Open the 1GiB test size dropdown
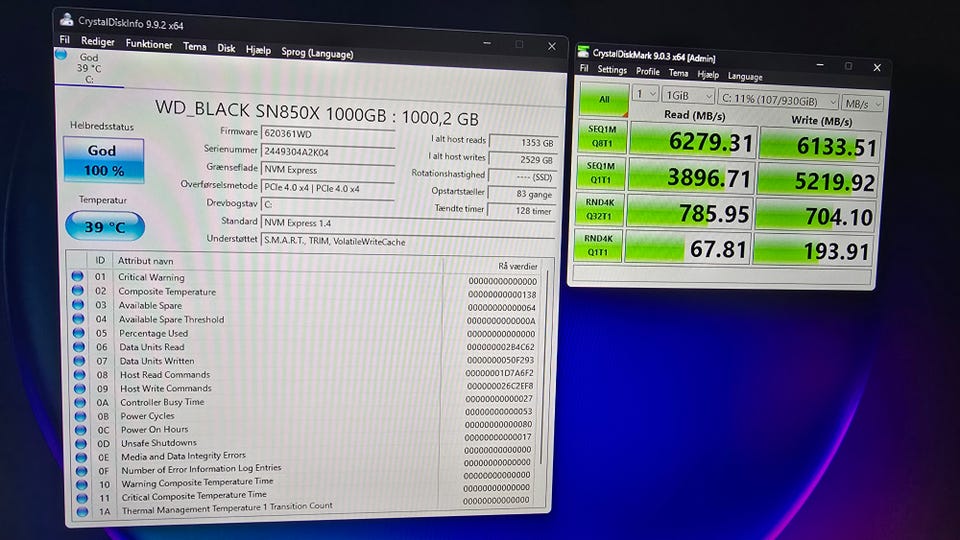The width and height of the screenshot is (960, 540). (x=689, y=96)
